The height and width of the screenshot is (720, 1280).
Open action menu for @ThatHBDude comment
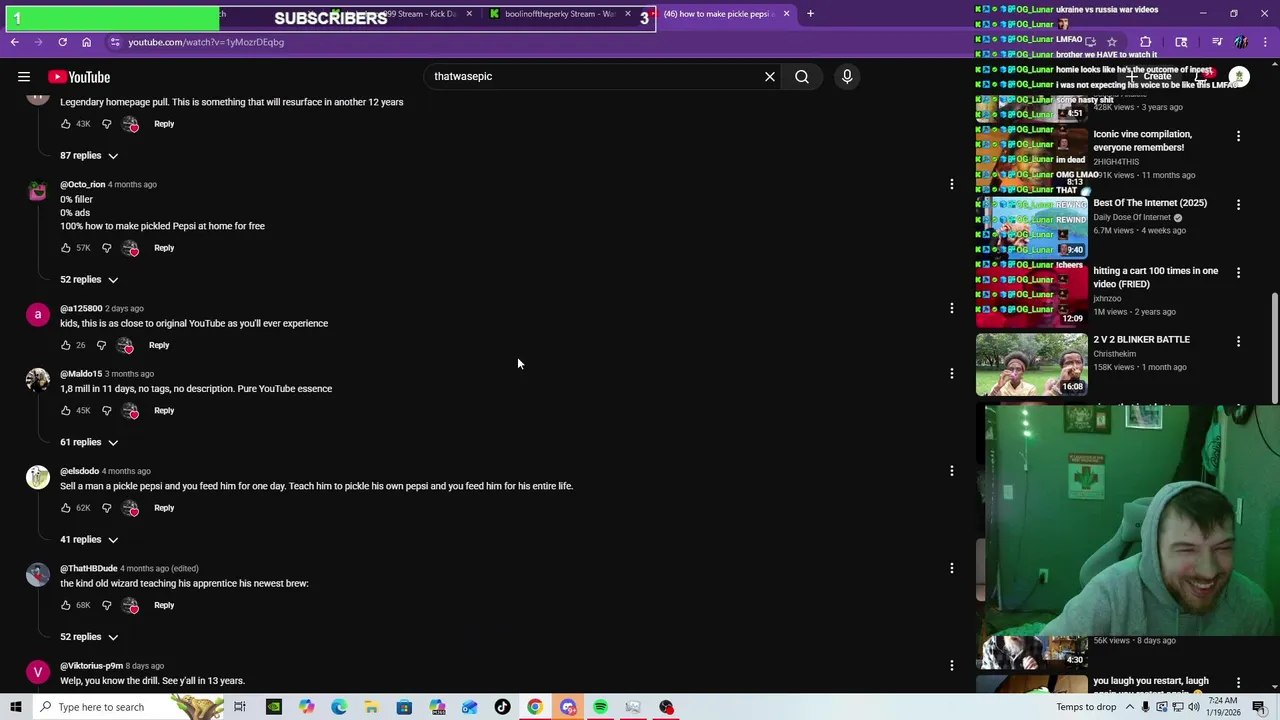[x=952, y=568]
